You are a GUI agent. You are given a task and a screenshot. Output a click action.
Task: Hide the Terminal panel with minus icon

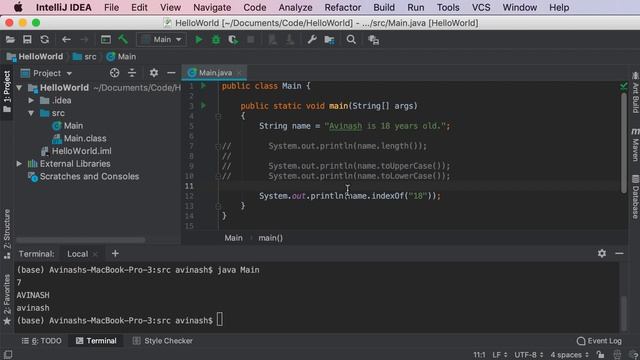pyautogui.click(x=619, y=253)
